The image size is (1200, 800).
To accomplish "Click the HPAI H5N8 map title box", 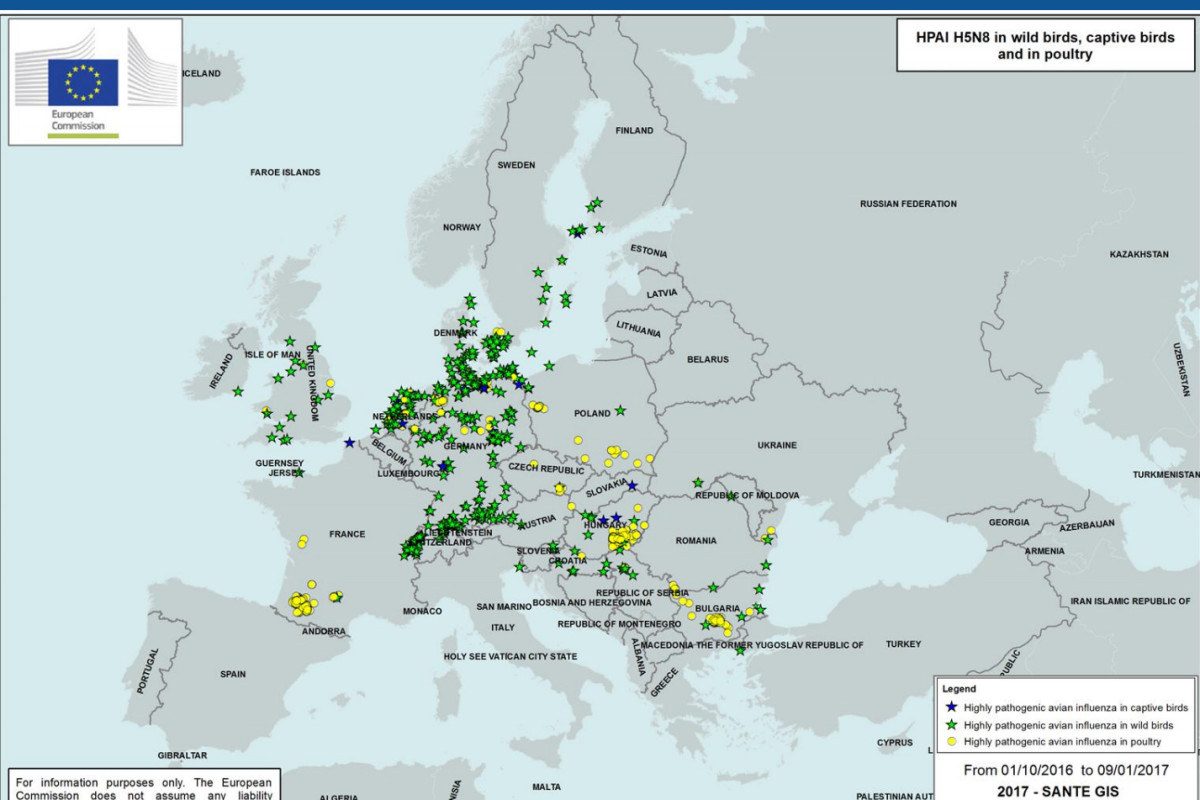I will pos(1044,46).
